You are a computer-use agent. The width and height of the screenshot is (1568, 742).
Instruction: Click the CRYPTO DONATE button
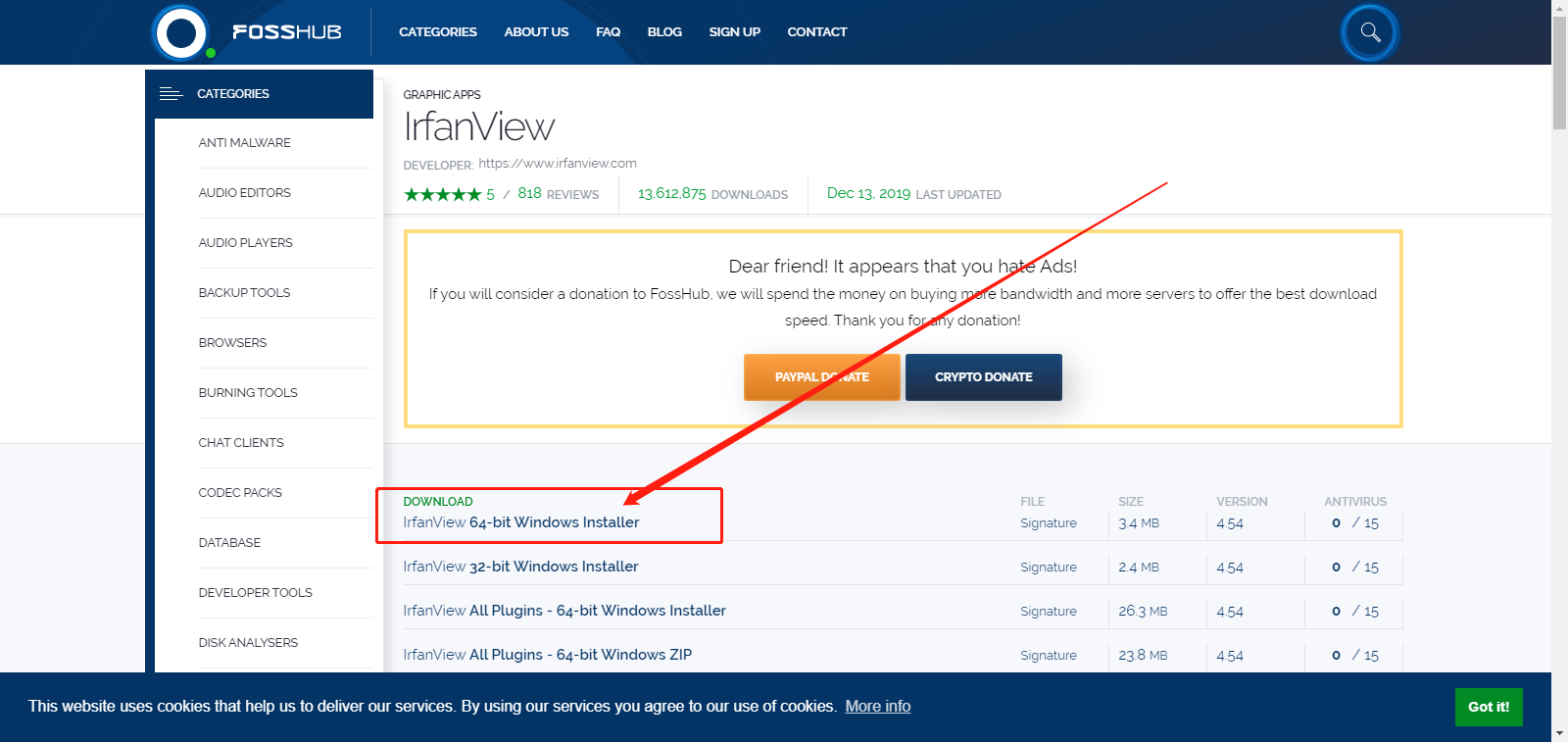click(984, 377)
